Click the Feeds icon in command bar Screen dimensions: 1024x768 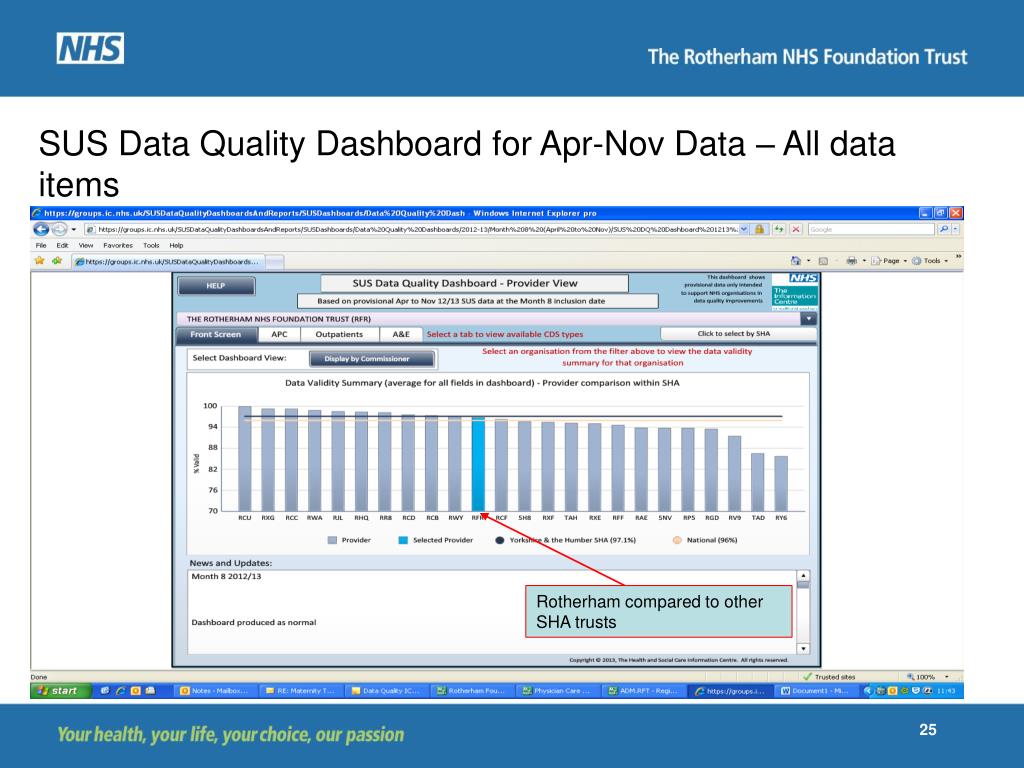tap(823, 261)
